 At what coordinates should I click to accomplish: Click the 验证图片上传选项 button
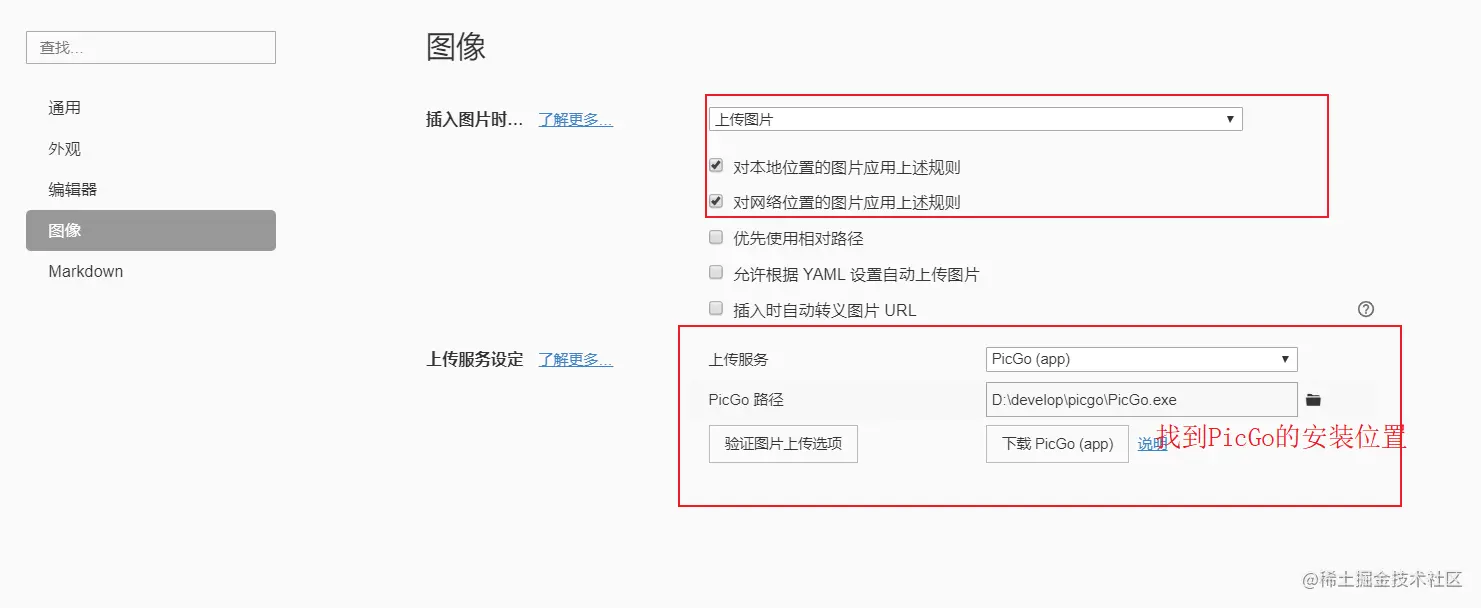click(783, 443)
